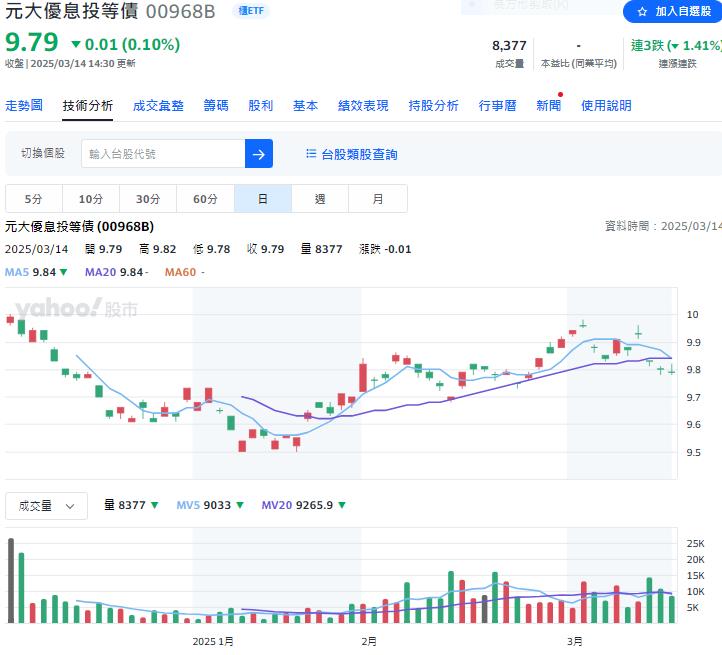Screen dimensions: 722x655
Task: Open the 成交量 indicator dropdown
Action: 46,506
